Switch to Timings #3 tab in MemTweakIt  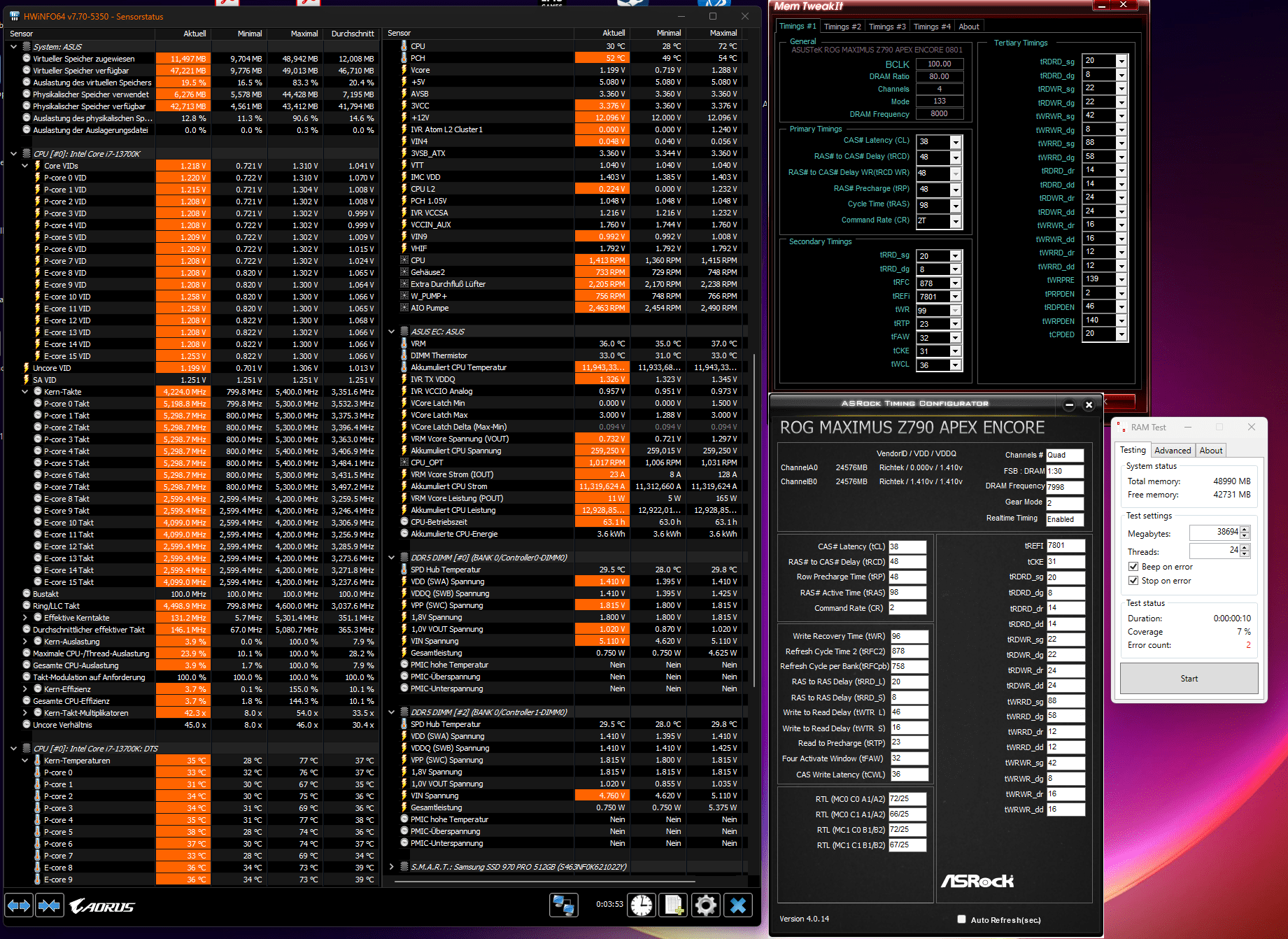(887, 27)
